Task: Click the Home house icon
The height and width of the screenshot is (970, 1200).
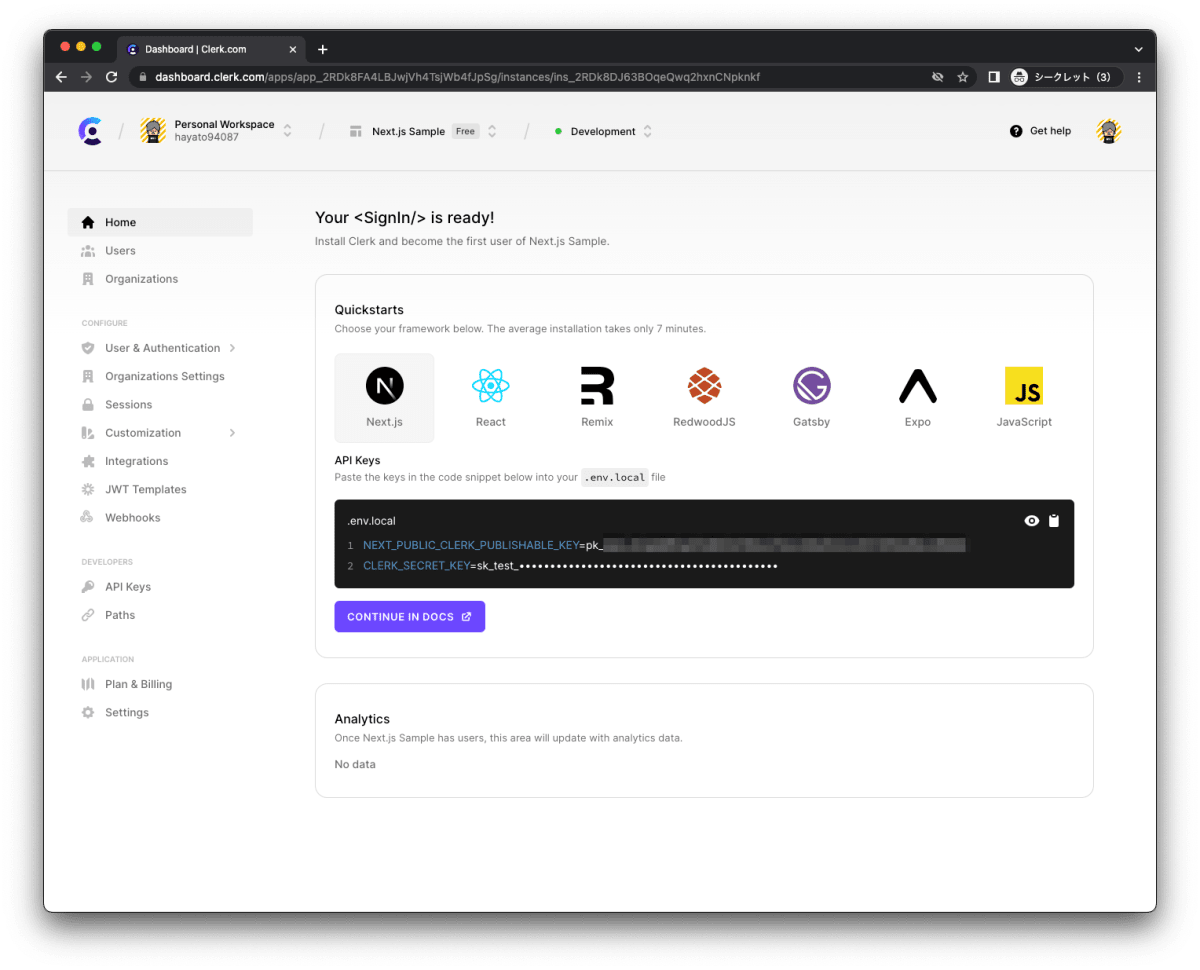Action: (88, 222)
